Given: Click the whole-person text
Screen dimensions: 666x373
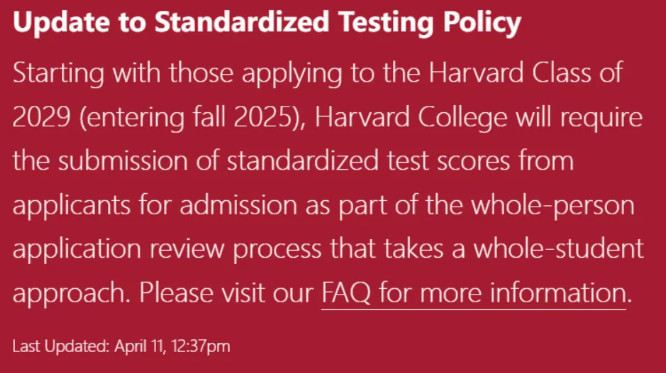Looking at the screenshot, I should pos(553,206).
